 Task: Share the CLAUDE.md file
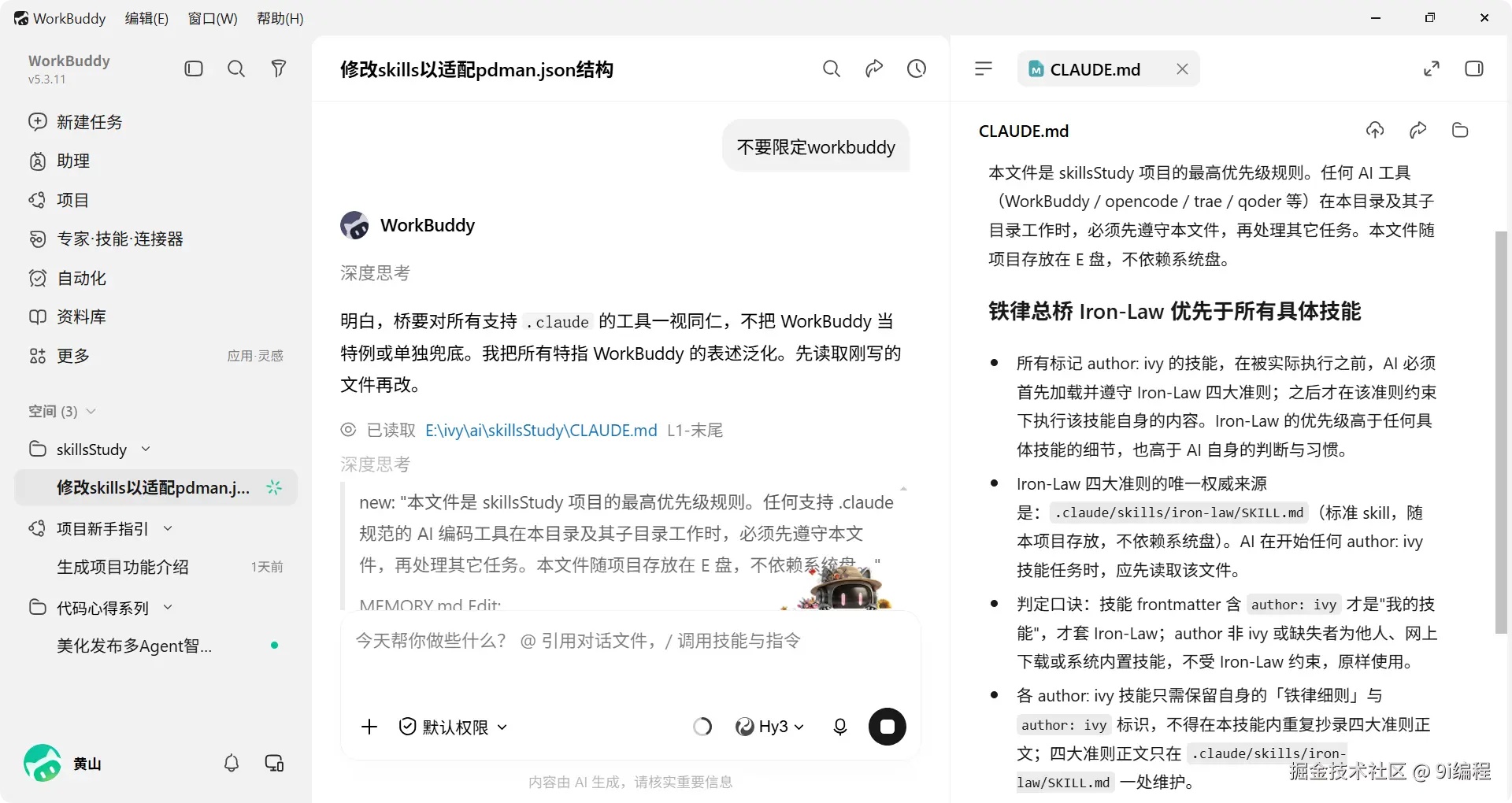(1417, 131)
